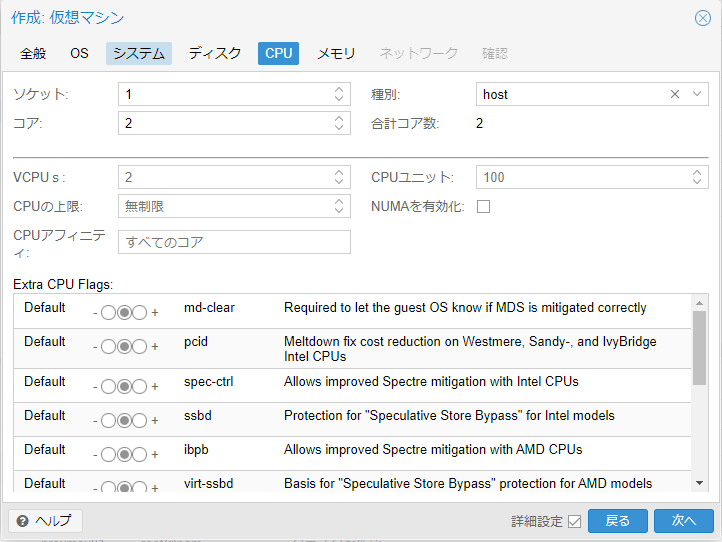Click the ソケット spinner arrows
722x542 pixels.
(x=339, y=94)
